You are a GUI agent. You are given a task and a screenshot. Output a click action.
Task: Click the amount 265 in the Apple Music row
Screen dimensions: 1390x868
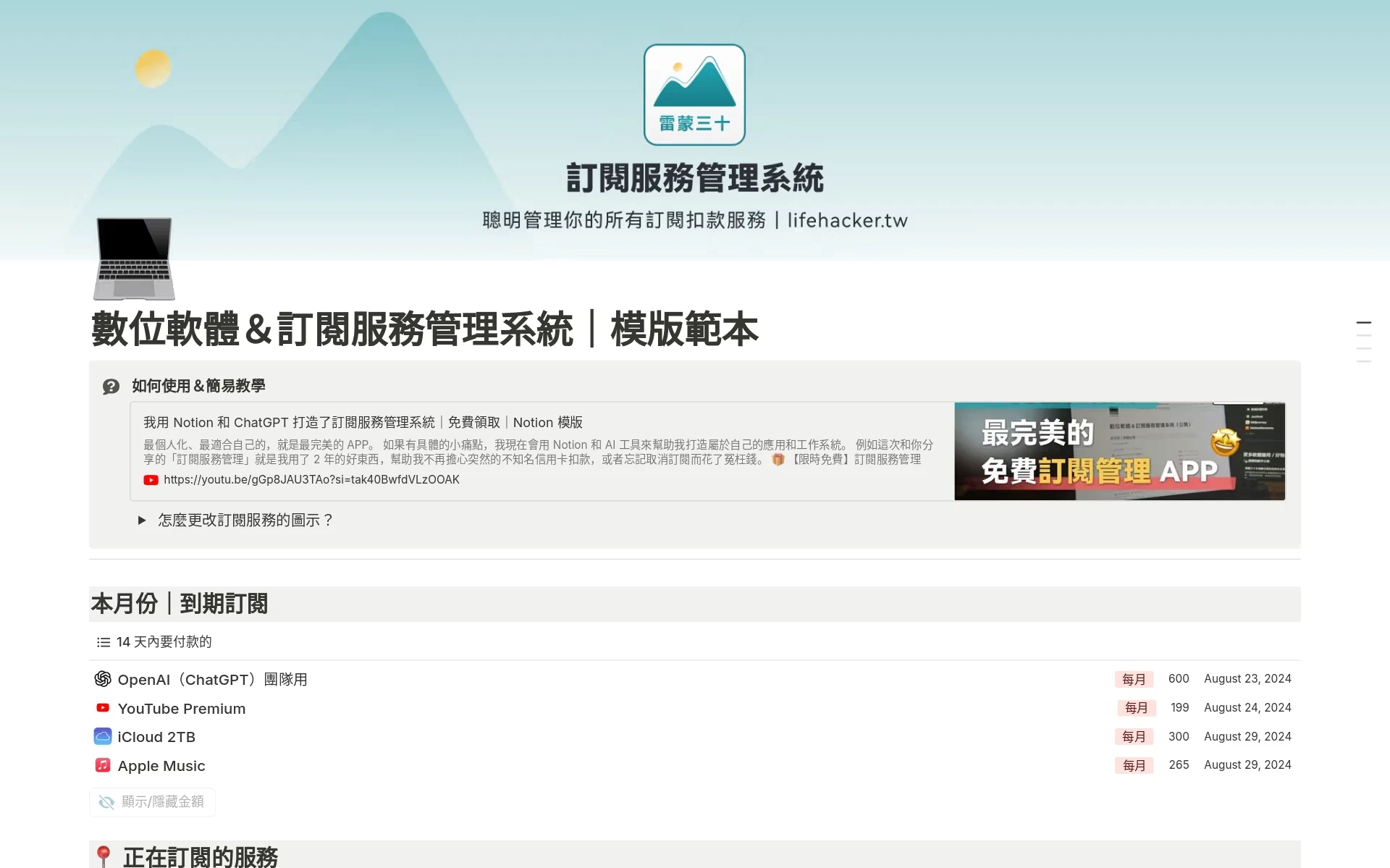click(x=1179, y=765)
